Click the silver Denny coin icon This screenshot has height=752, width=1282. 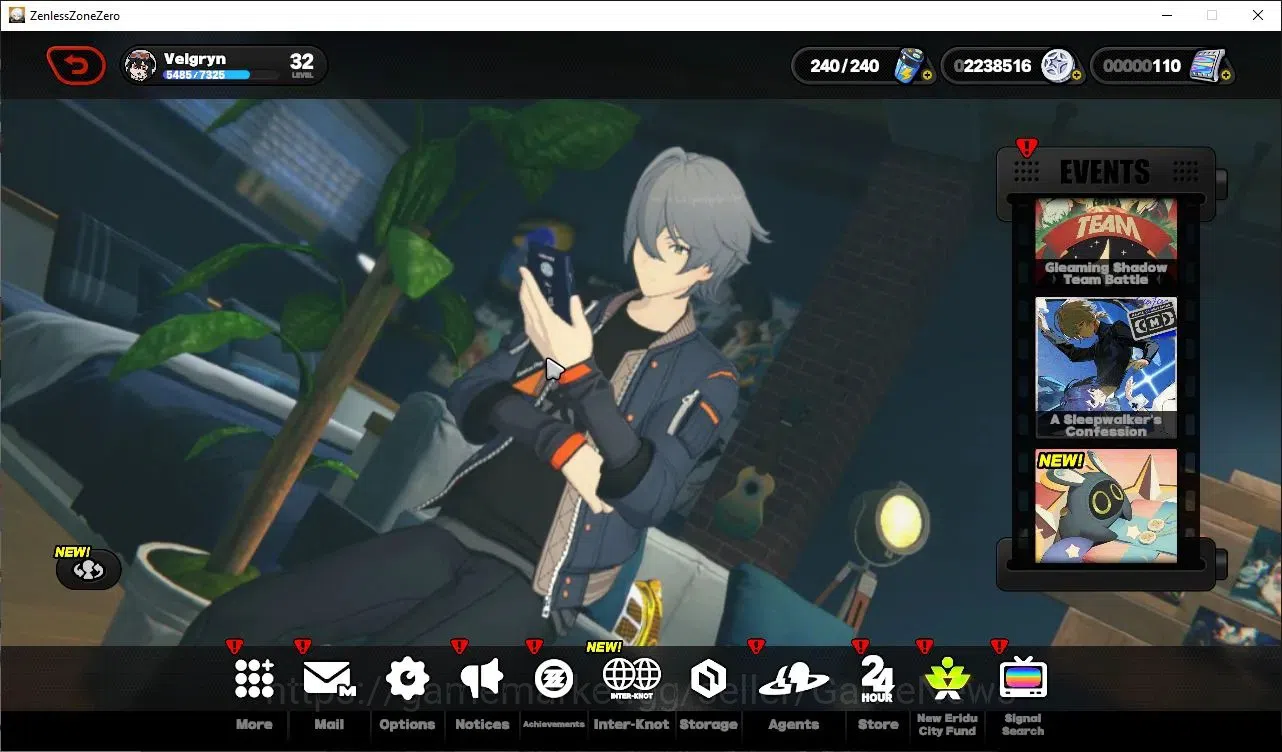[x=1057, y=66]
